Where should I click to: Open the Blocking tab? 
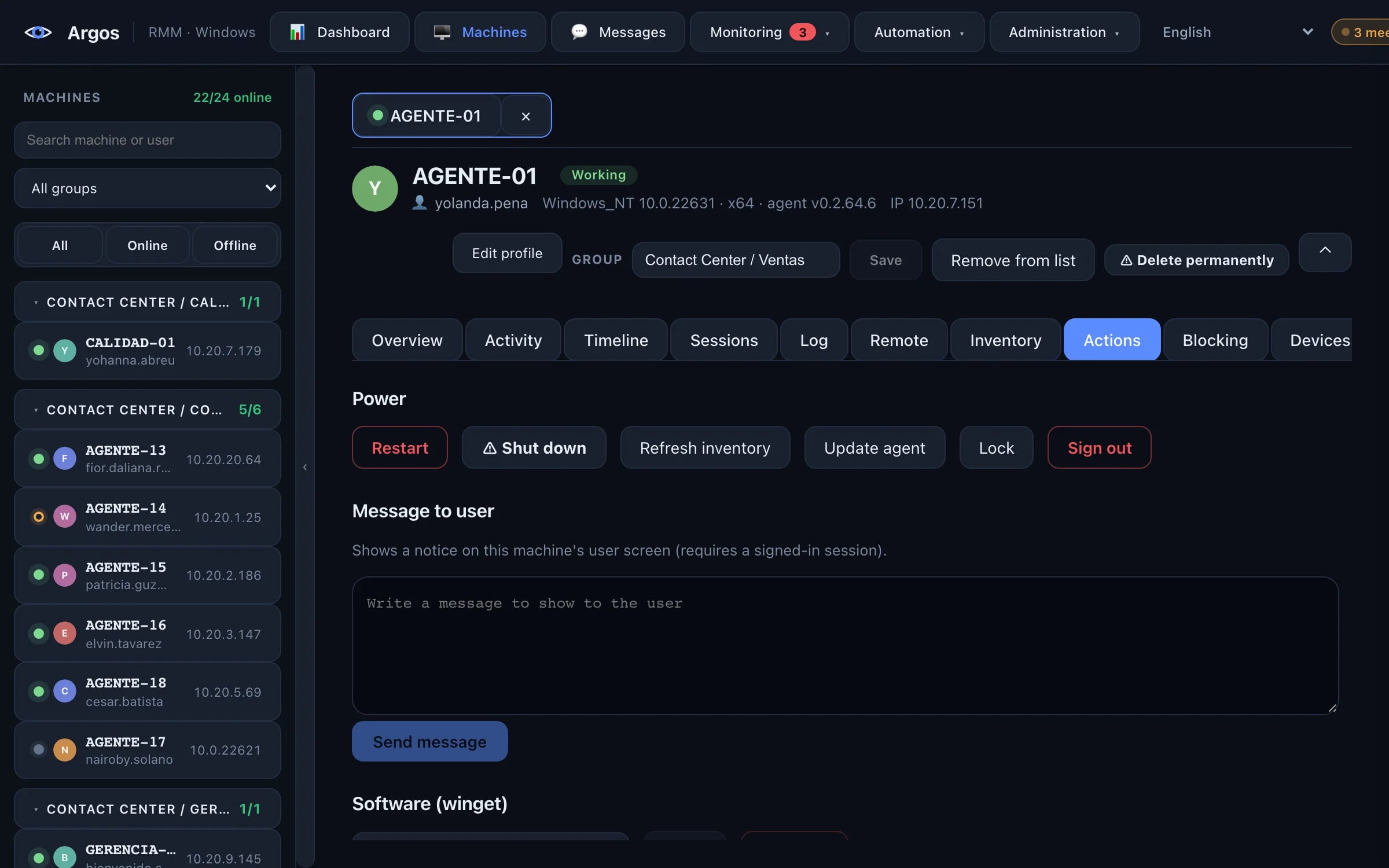tap(1215, 340)
